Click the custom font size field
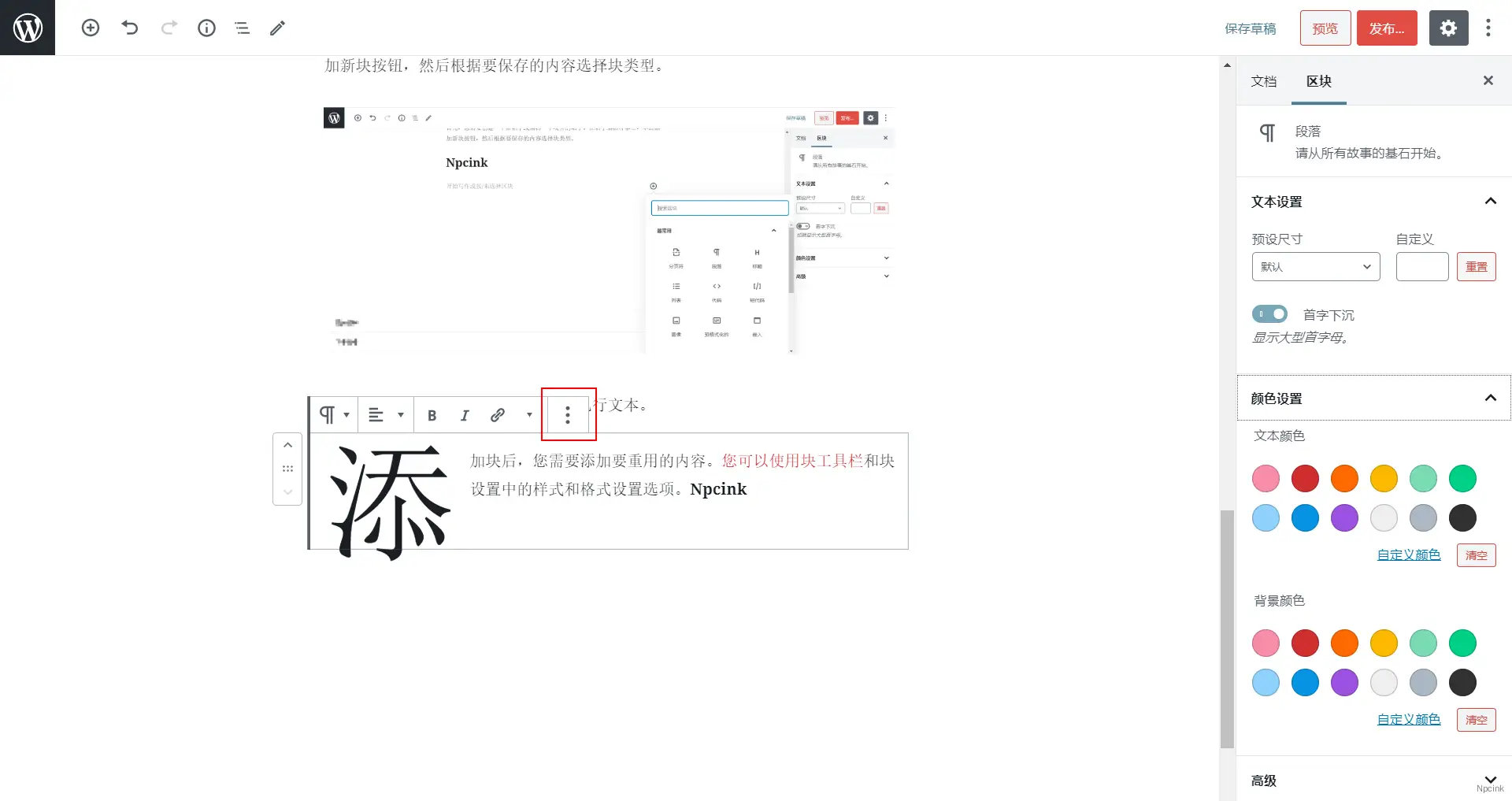 1422,266
